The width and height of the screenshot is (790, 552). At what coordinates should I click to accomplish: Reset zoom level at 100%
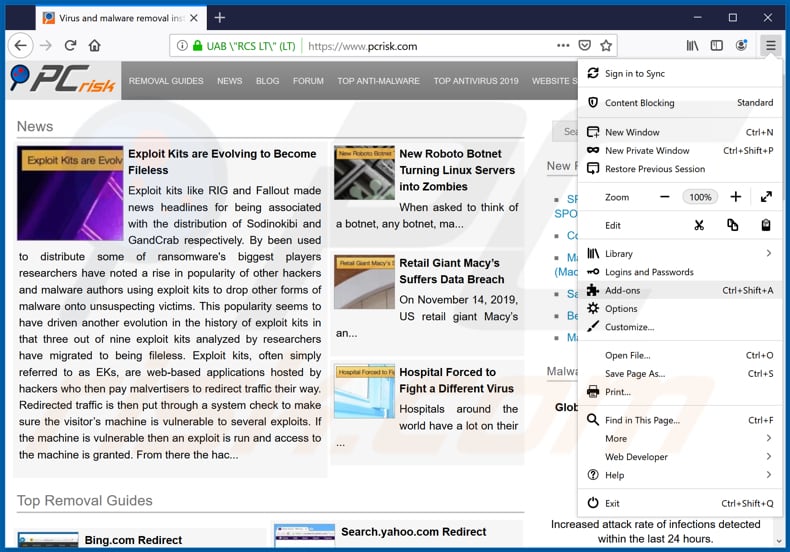coord(700,197)
